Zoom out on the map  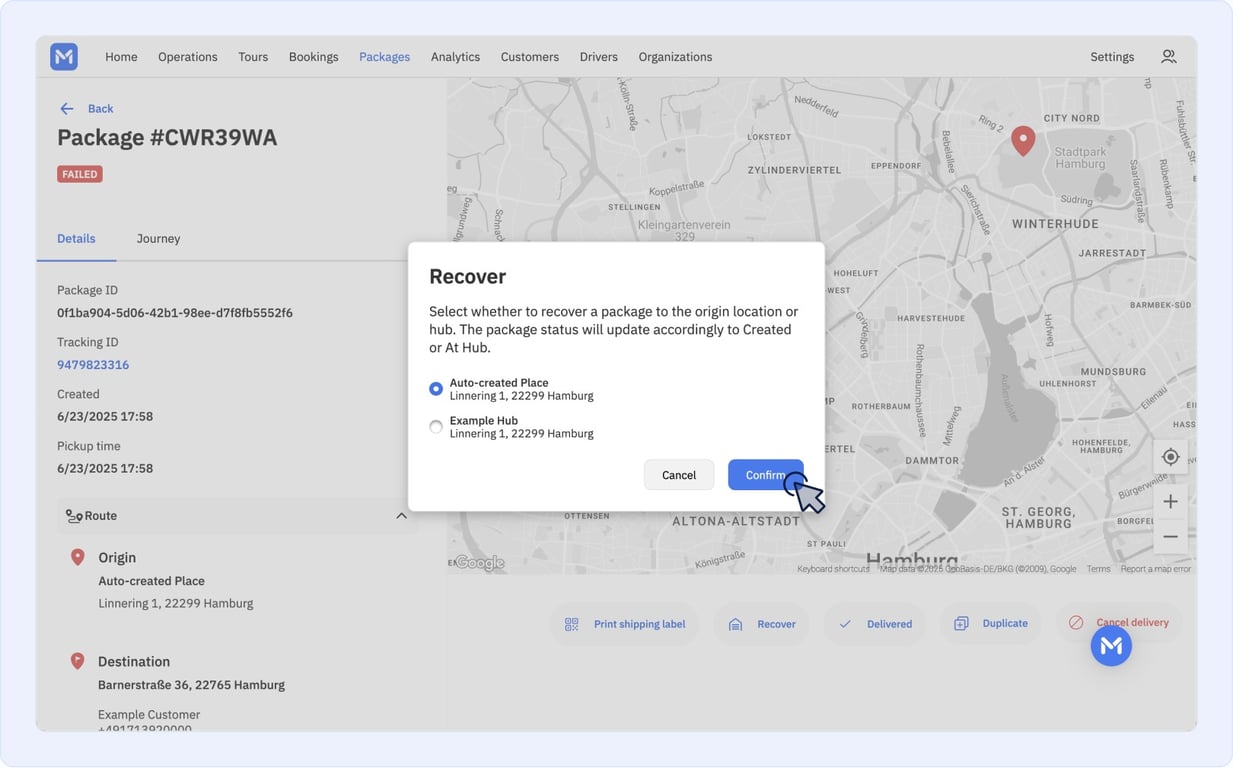[x=1170, y=536]
